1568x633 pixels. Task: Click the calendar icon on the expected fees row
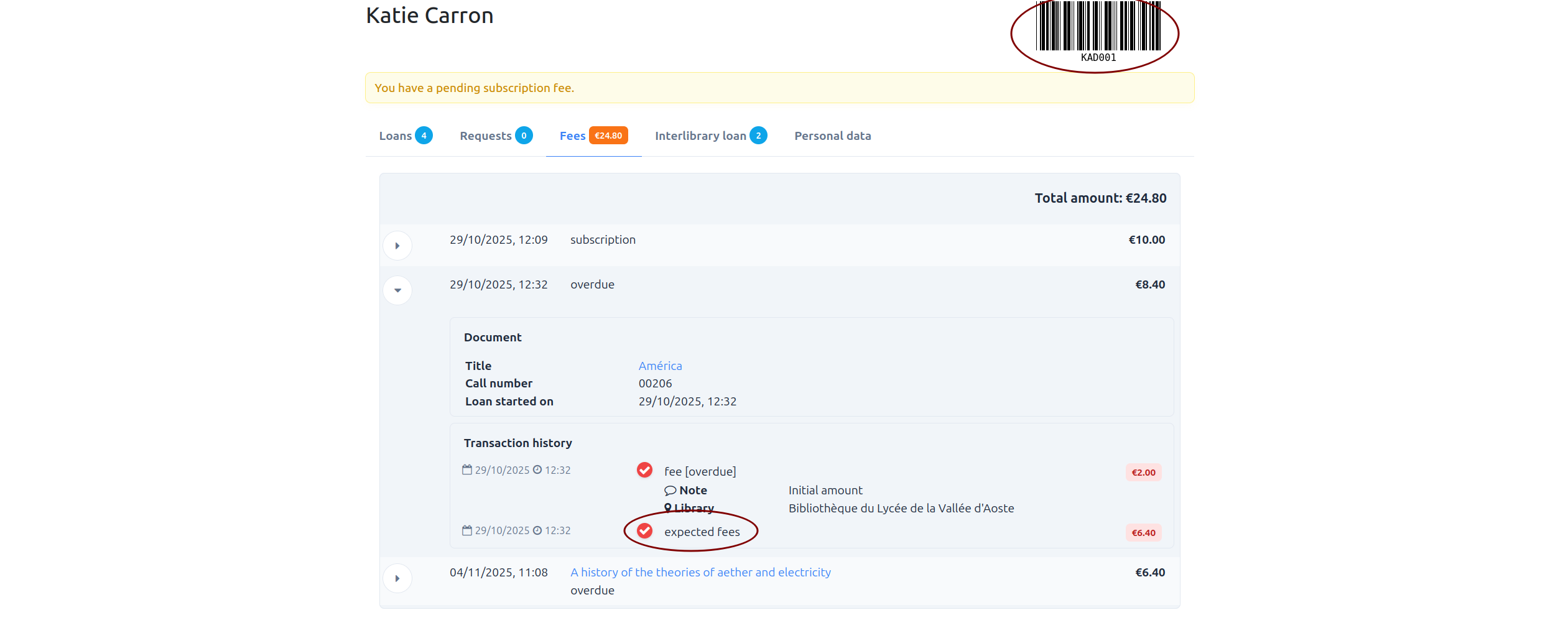point(467,530)
